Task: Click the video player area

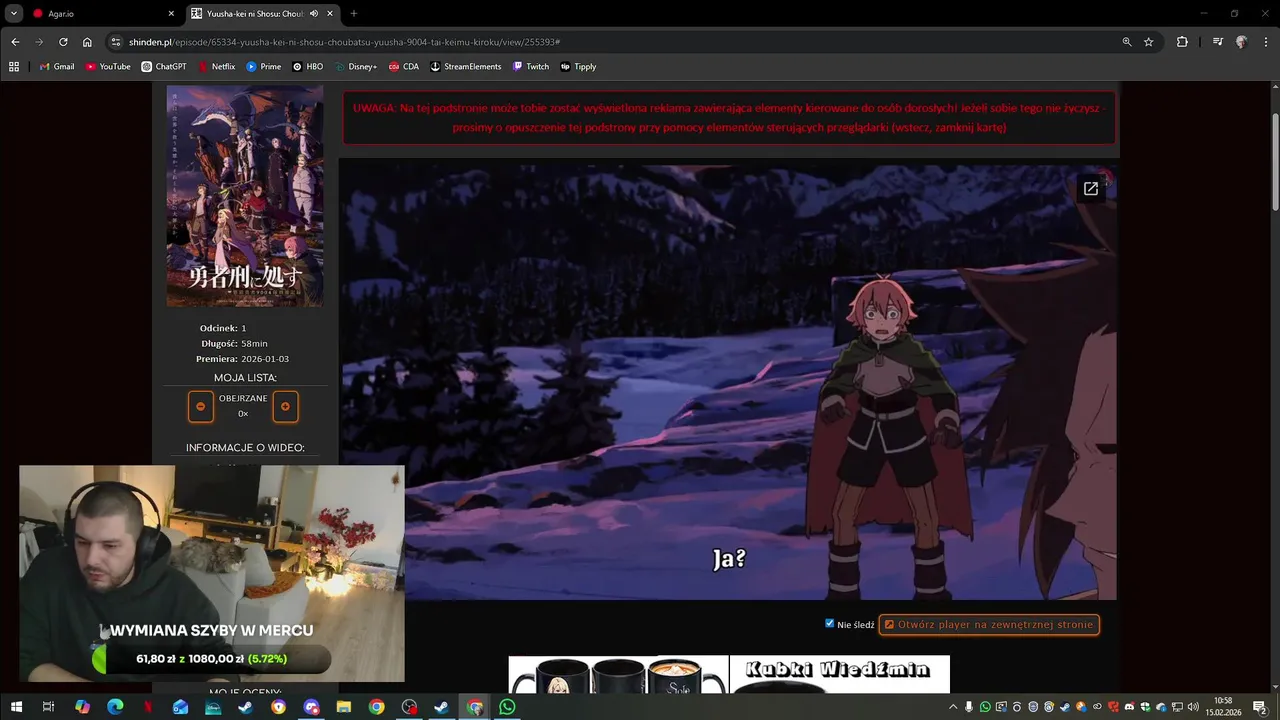Action: pos(728,382)
